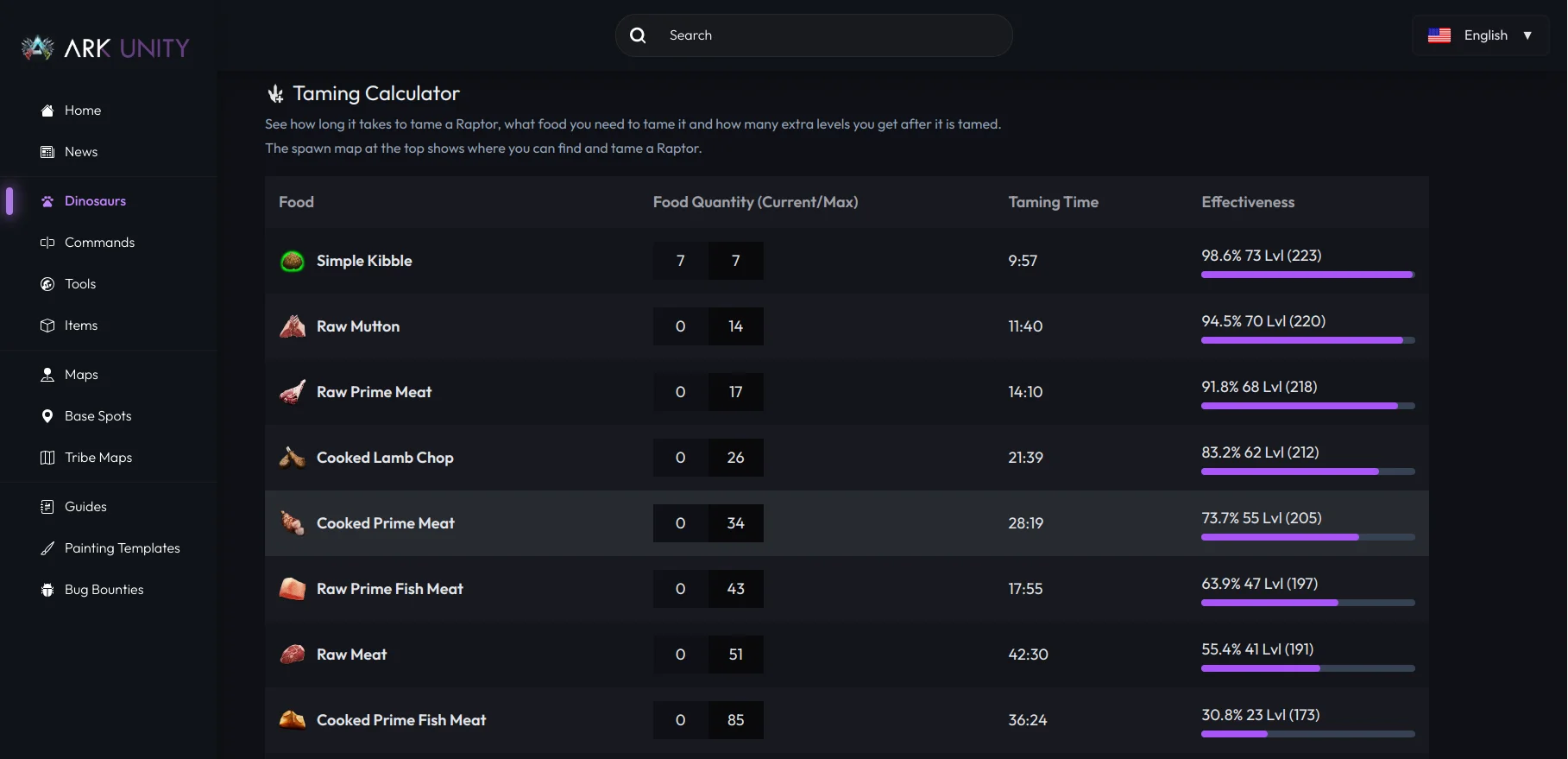Select the Cooked Prime Meat max quantity
1568x759 pixels.
pos(735,523)
